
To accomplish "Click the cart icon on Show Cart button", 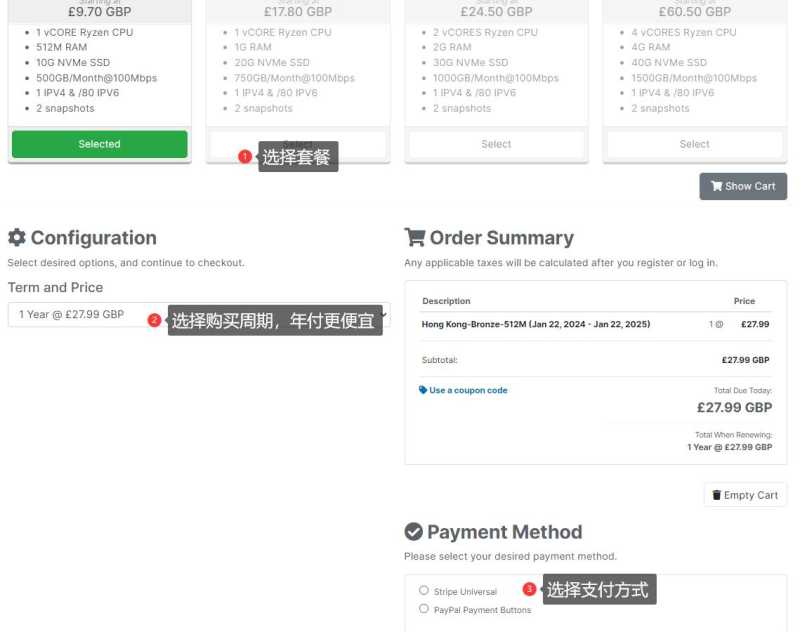I will (x=716, y=186).
